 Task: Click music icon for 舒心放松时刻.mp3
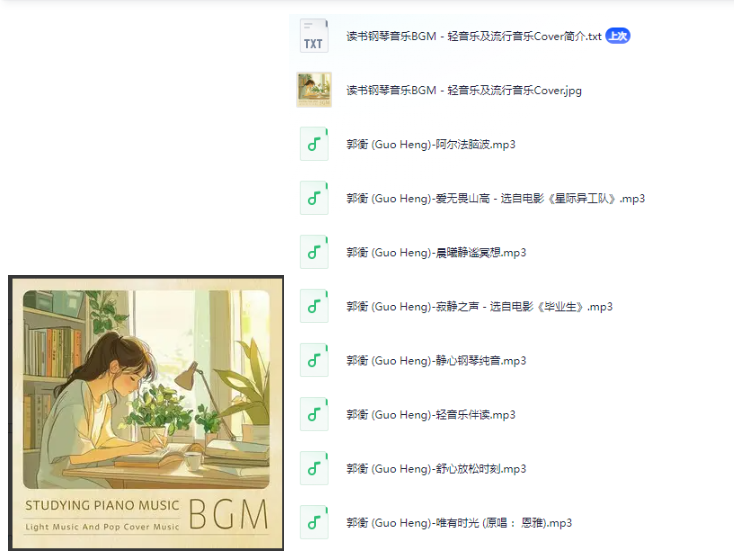pos(314,468)
